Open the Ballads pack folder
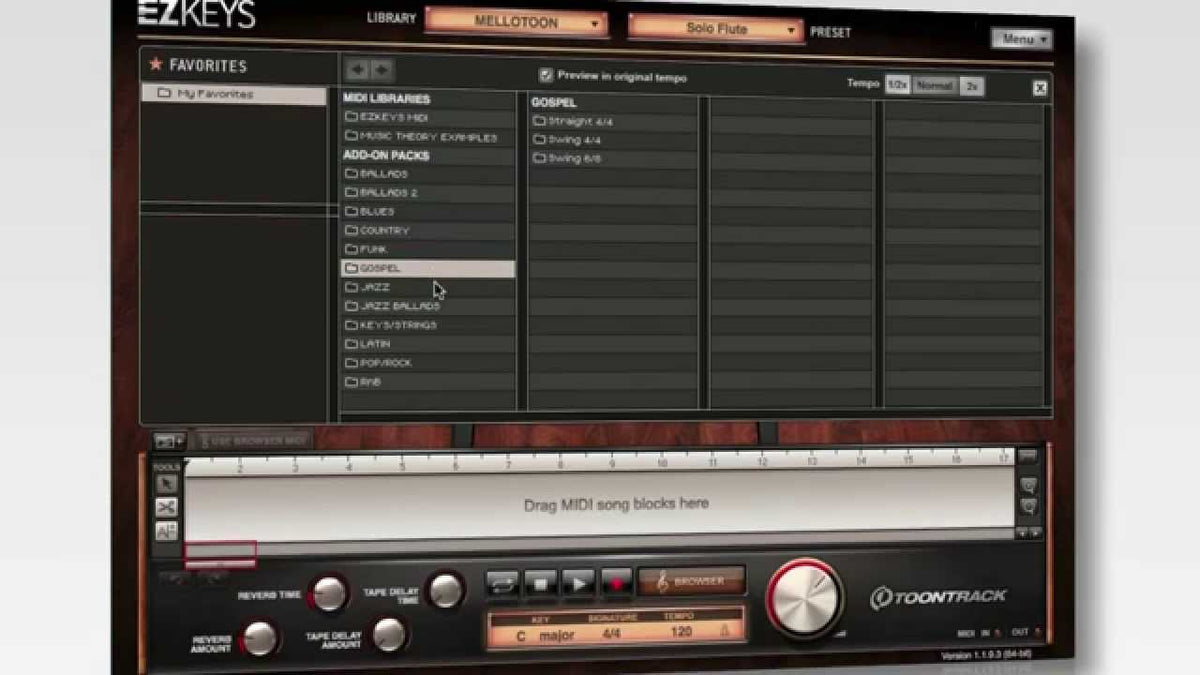The height and width of the screenshot is (675, 1200). [x=428, y=174]
